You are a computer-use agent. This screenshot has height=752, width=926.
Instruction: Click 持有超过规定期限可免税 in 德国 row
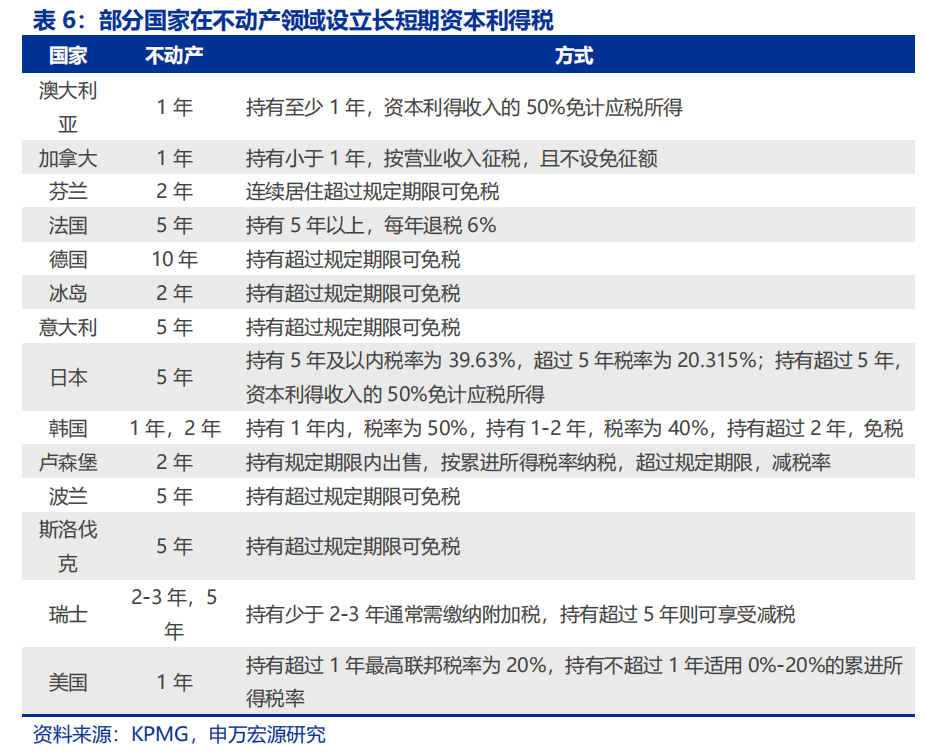click(353, 259)
